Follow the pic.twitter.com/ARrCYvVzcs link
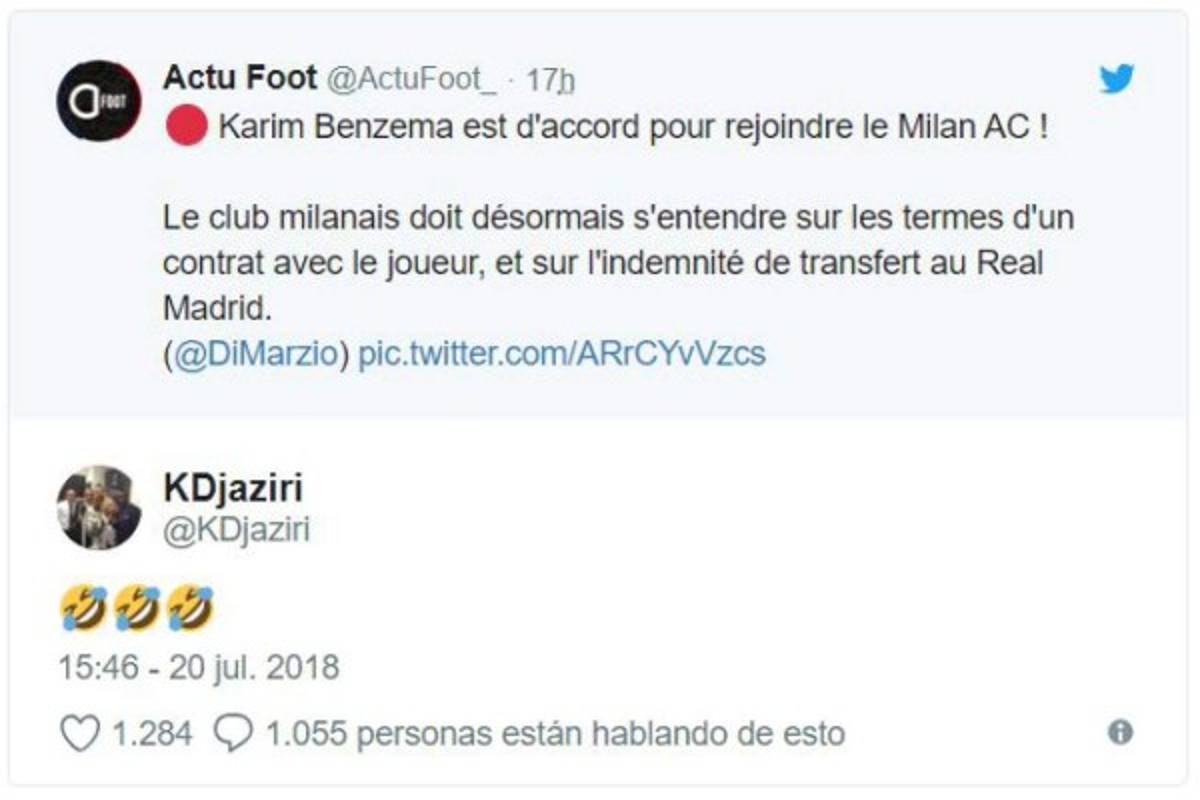 (x=561, y=353)
